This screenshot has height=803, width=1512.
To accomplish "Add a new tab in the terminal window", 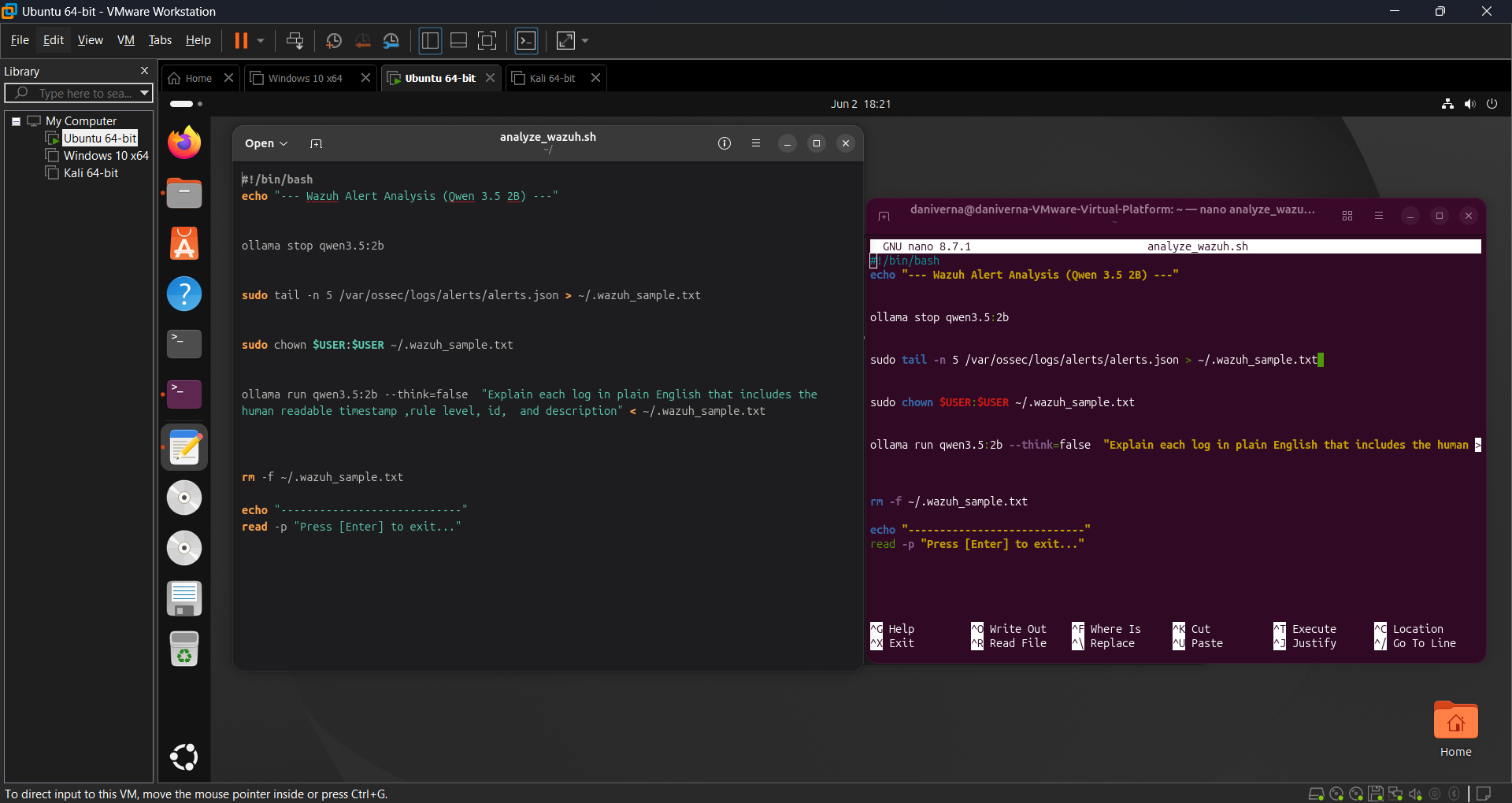I will [x=884, y=216].
